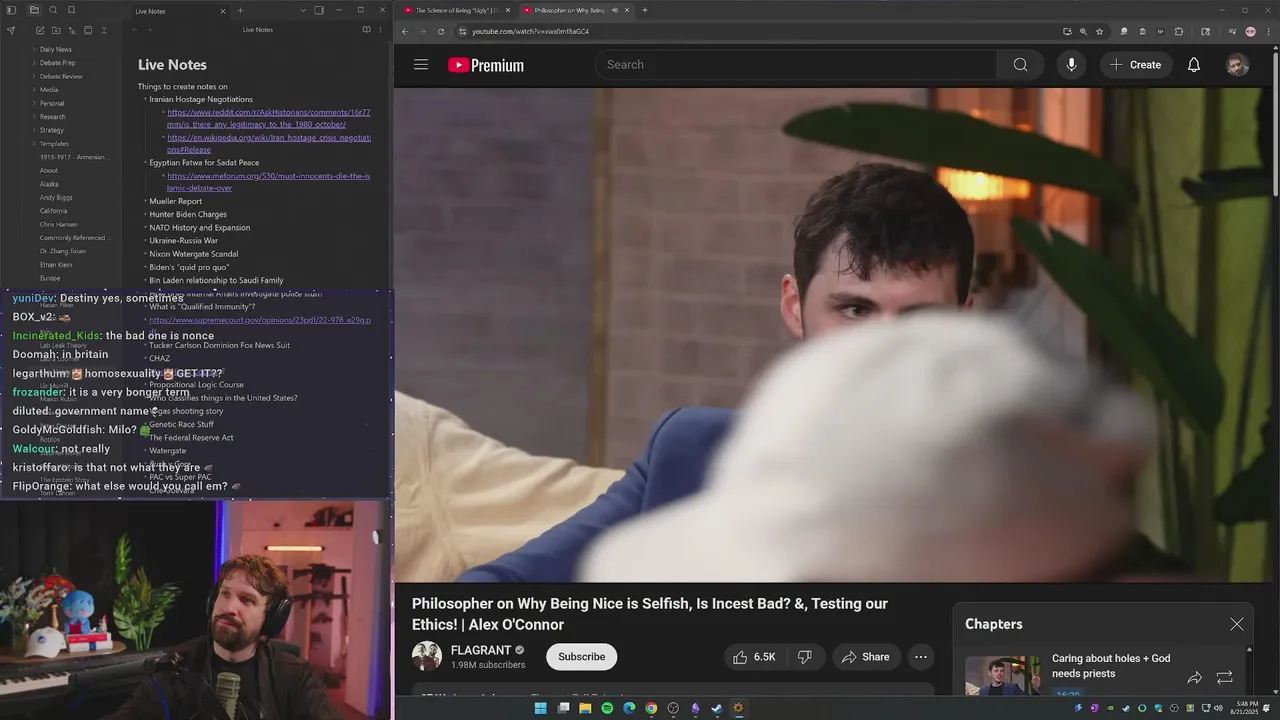Open Wikipedia Iran hostage crisis link
This screenshot has height=720, width=1280.
[268, 143]
